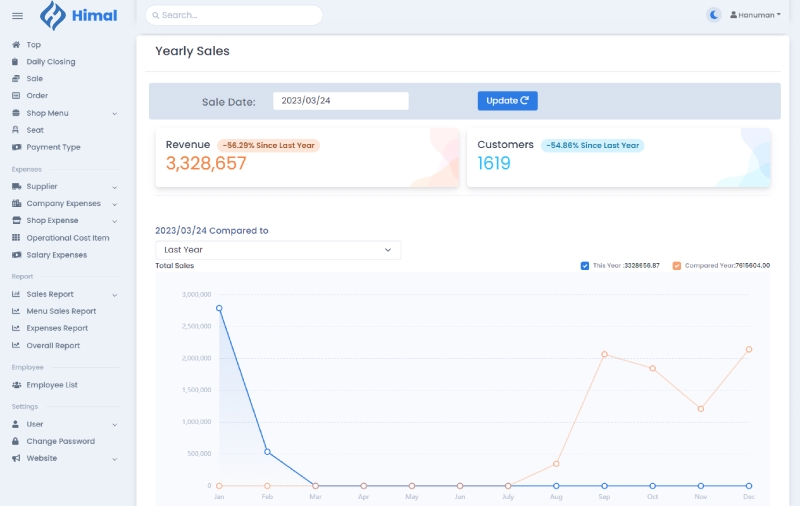
Task: Open the Hanuman user dropdown
Action: coord(755,15)
